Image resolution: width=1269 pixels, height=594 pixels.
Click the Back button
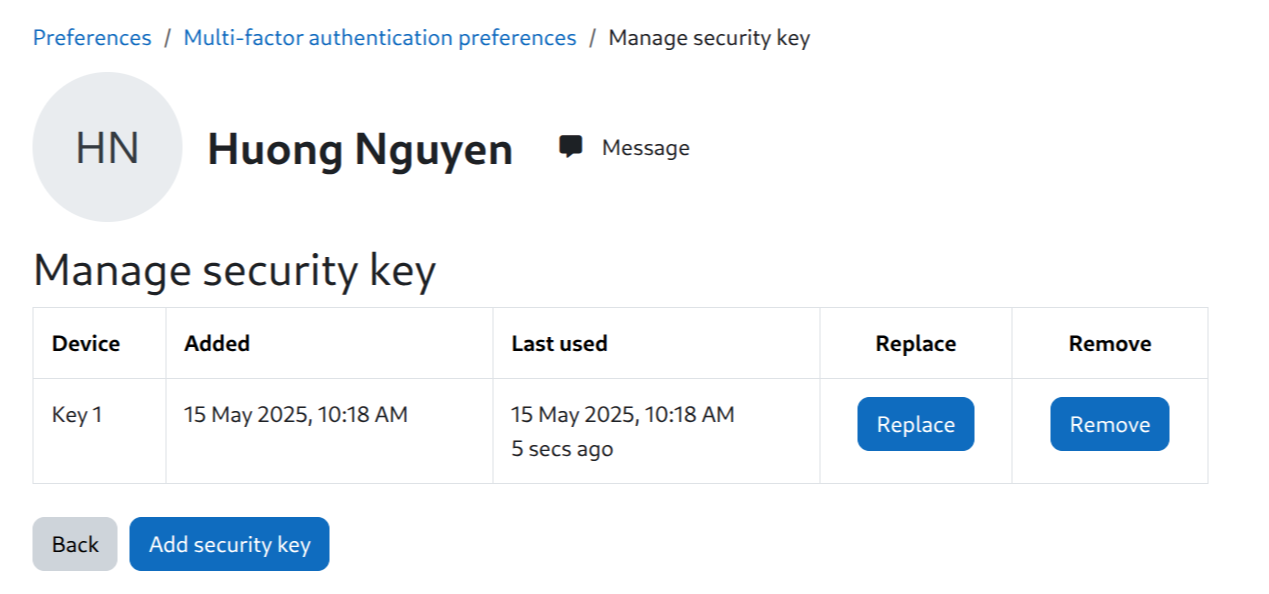pos(75,544)
